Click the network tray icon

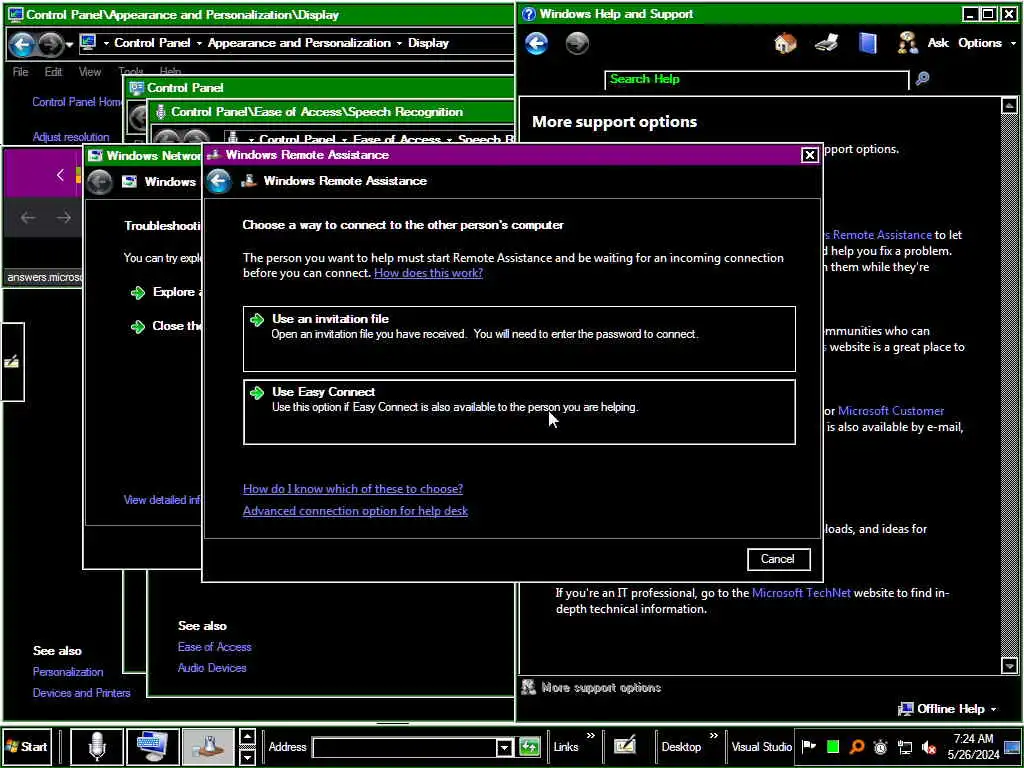pos(905,747)
